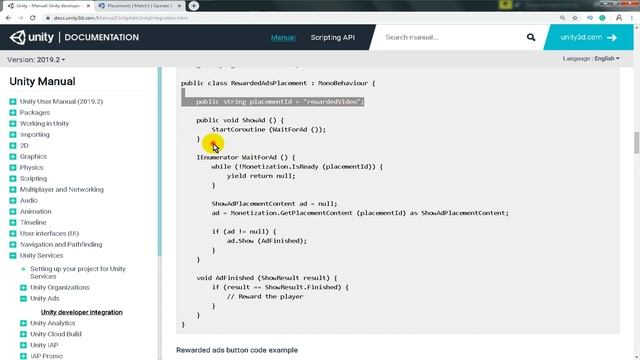Open the Packages link
The height and width of the screenshot is (360, 640).
point(35,113)
